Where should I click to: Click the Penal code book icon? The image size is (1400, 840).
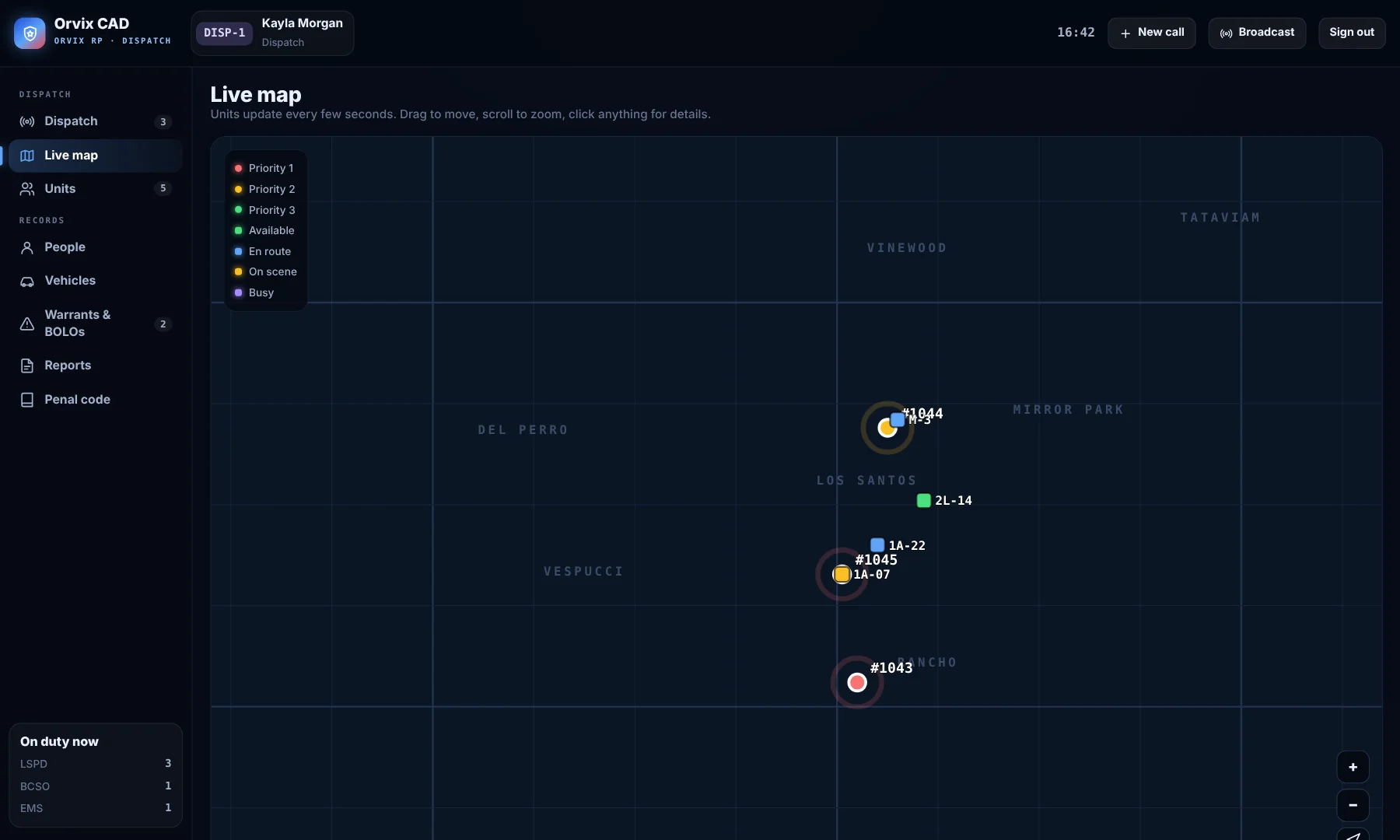click(x=27, y=400)
